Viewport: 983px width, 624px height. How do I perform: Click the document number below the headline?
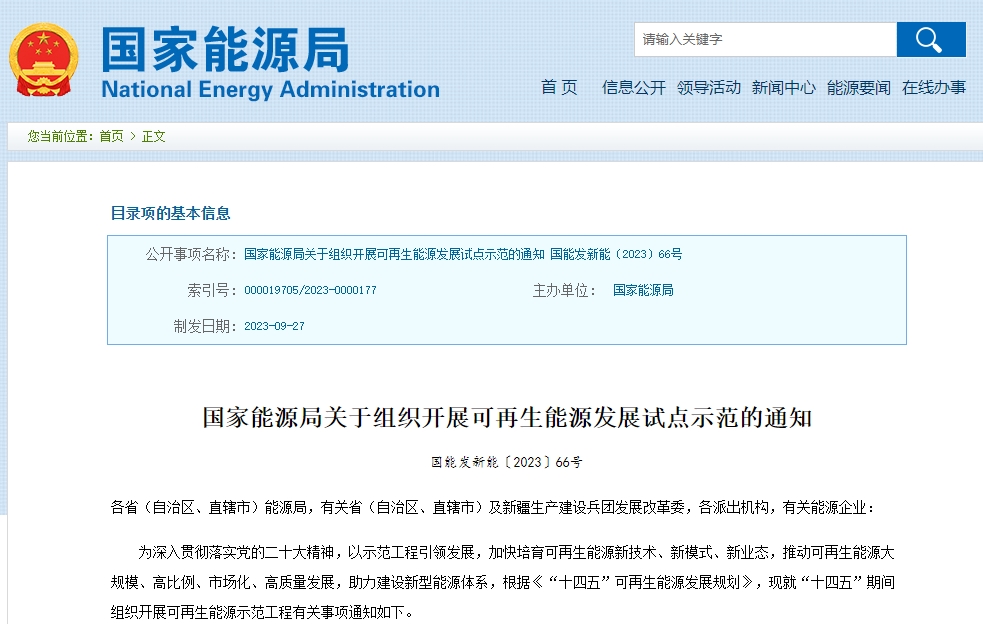coord(506,463)
